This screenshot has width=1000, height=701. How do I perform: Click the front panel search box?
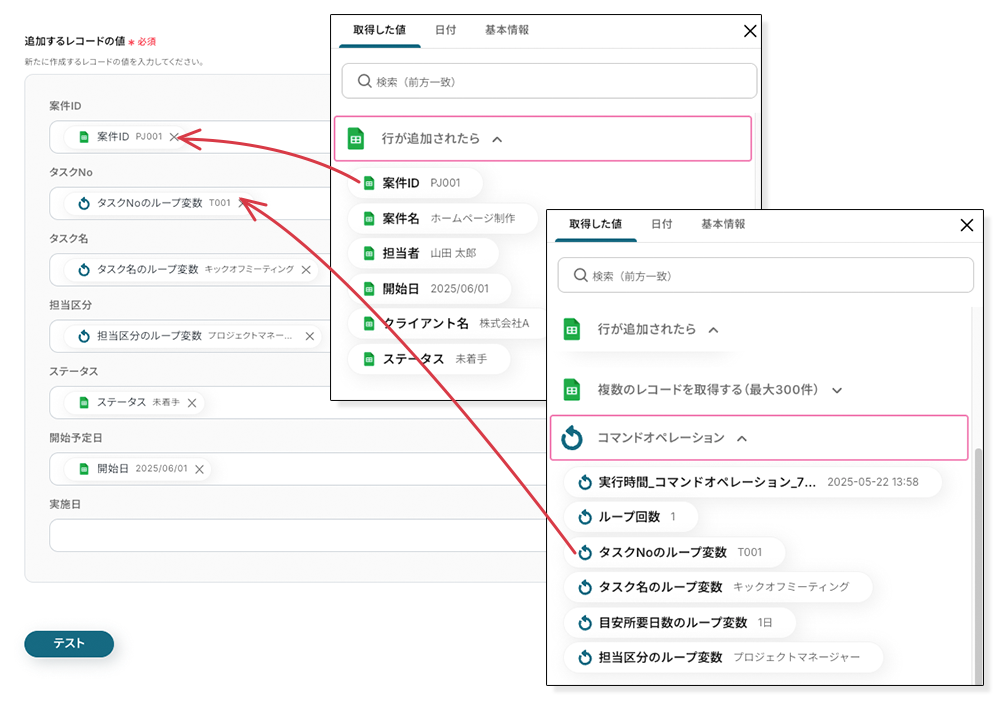(765, 275)
